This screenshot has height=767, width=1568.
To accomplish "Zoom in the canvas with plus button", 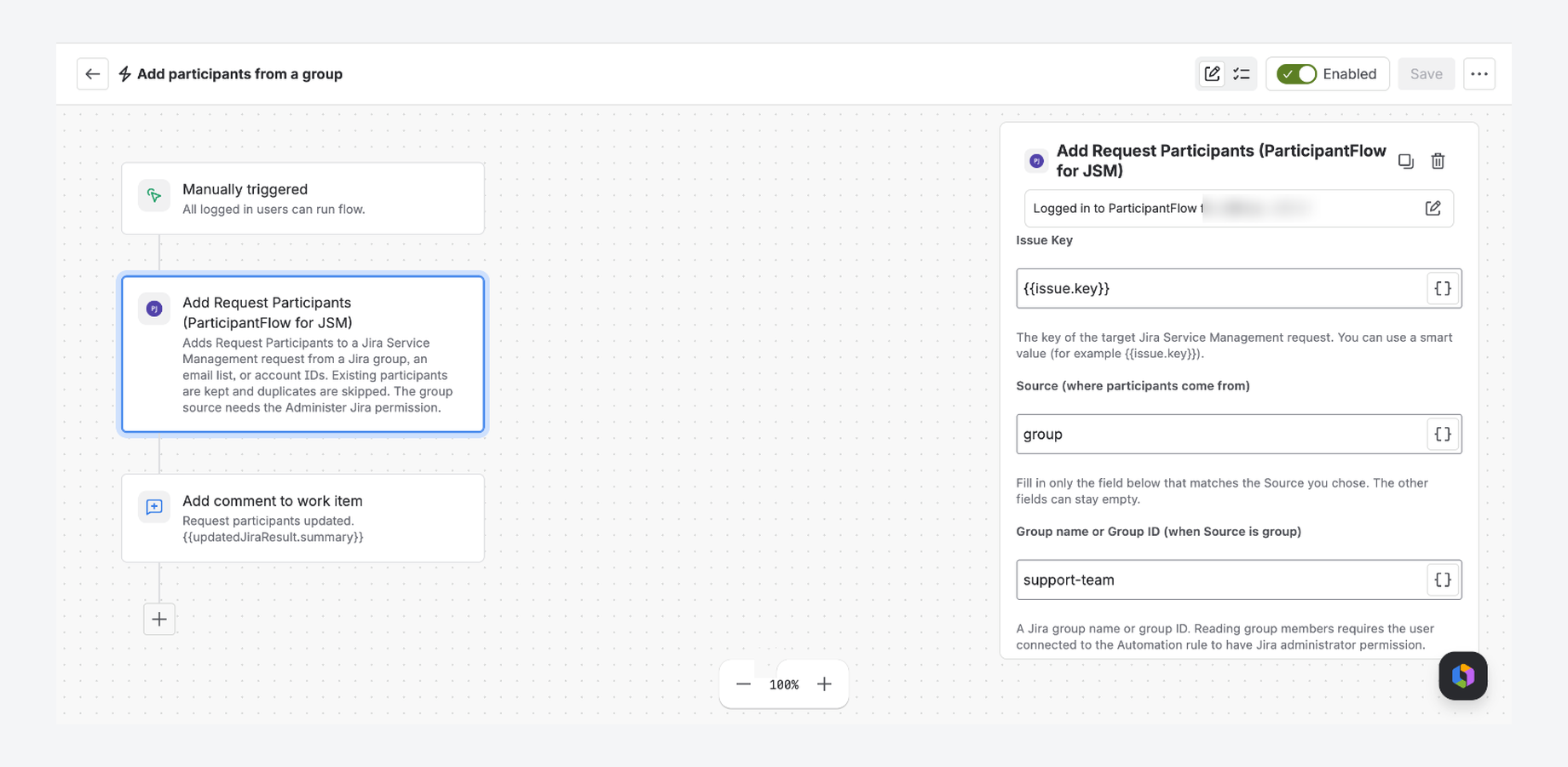I will pyautogui.click(x=824, y=684).
